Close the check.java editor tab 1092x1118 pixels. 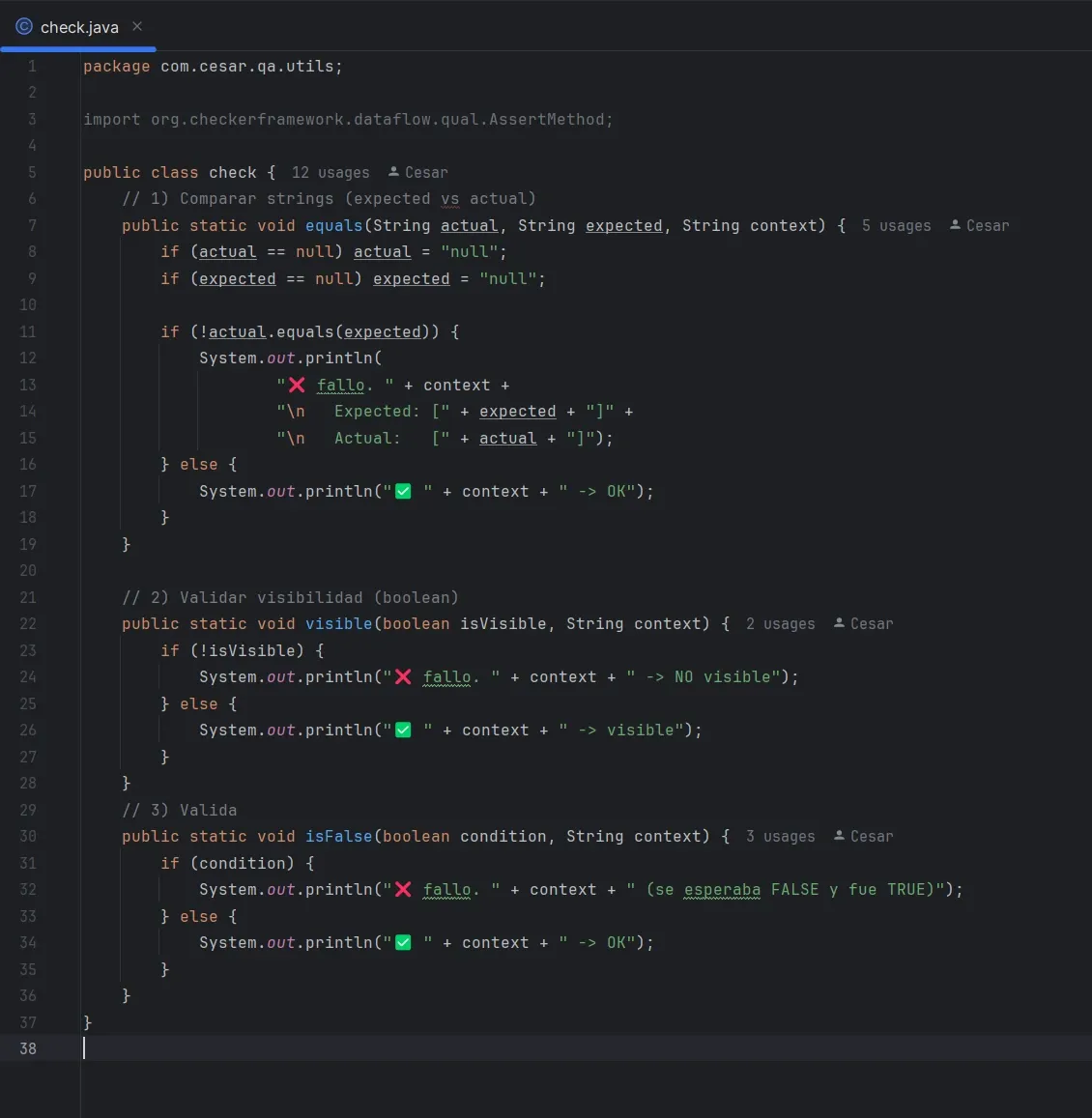pyautogui.click(x=137, y=26)
